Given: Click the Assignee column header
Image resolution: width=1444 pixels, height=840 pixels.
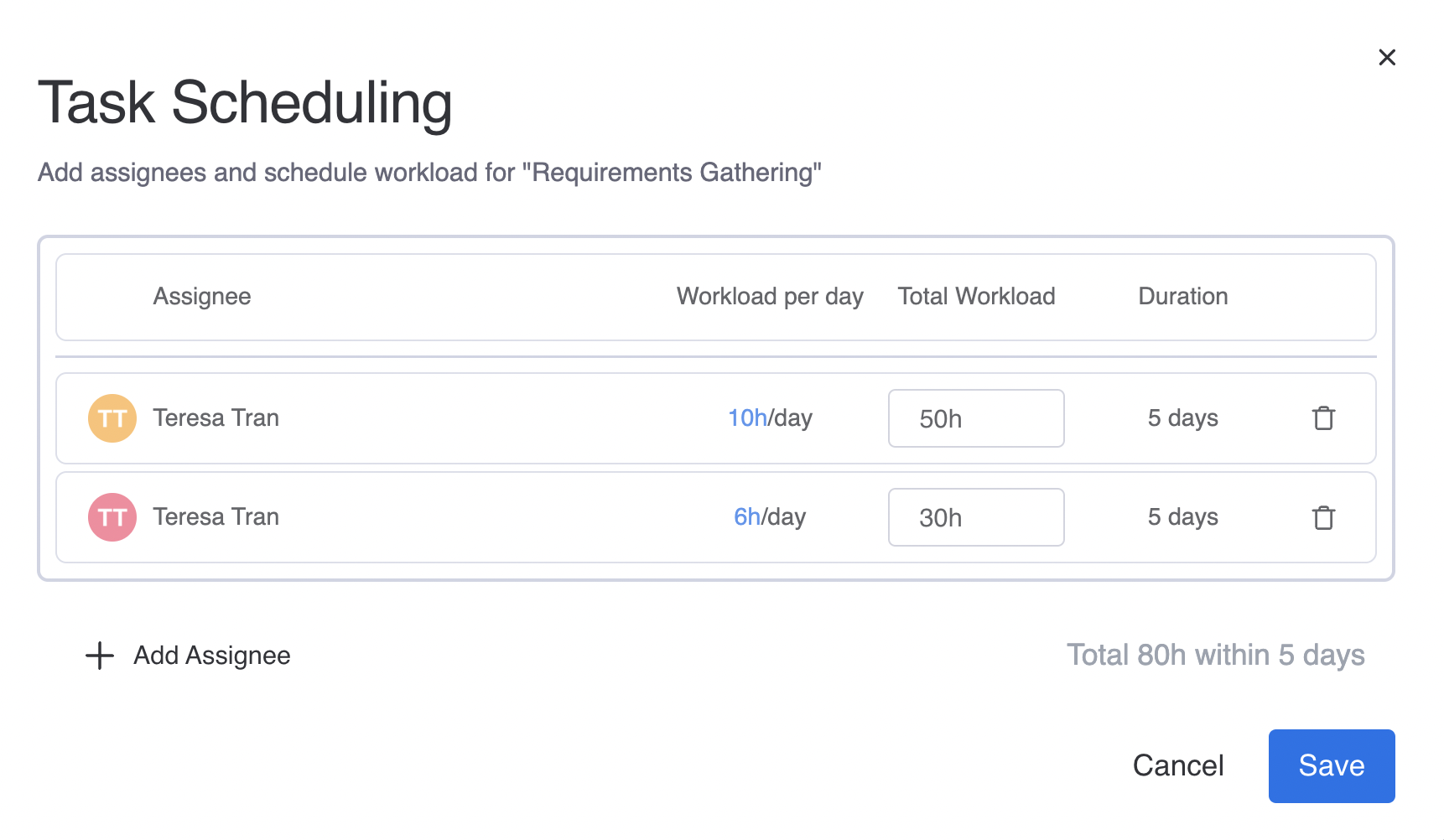Looking at the screenshot, I should click(x=202, y=296).
